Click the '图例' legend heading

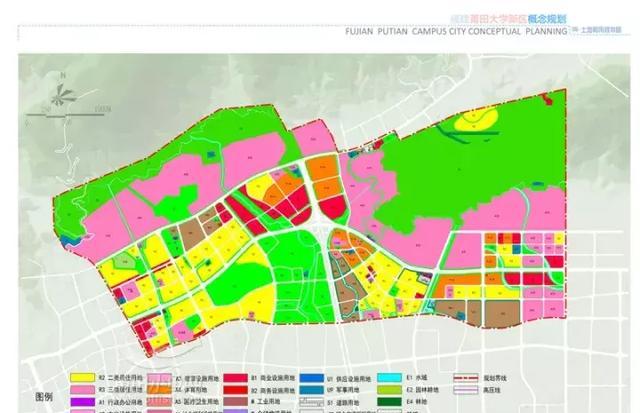(44, 397)
